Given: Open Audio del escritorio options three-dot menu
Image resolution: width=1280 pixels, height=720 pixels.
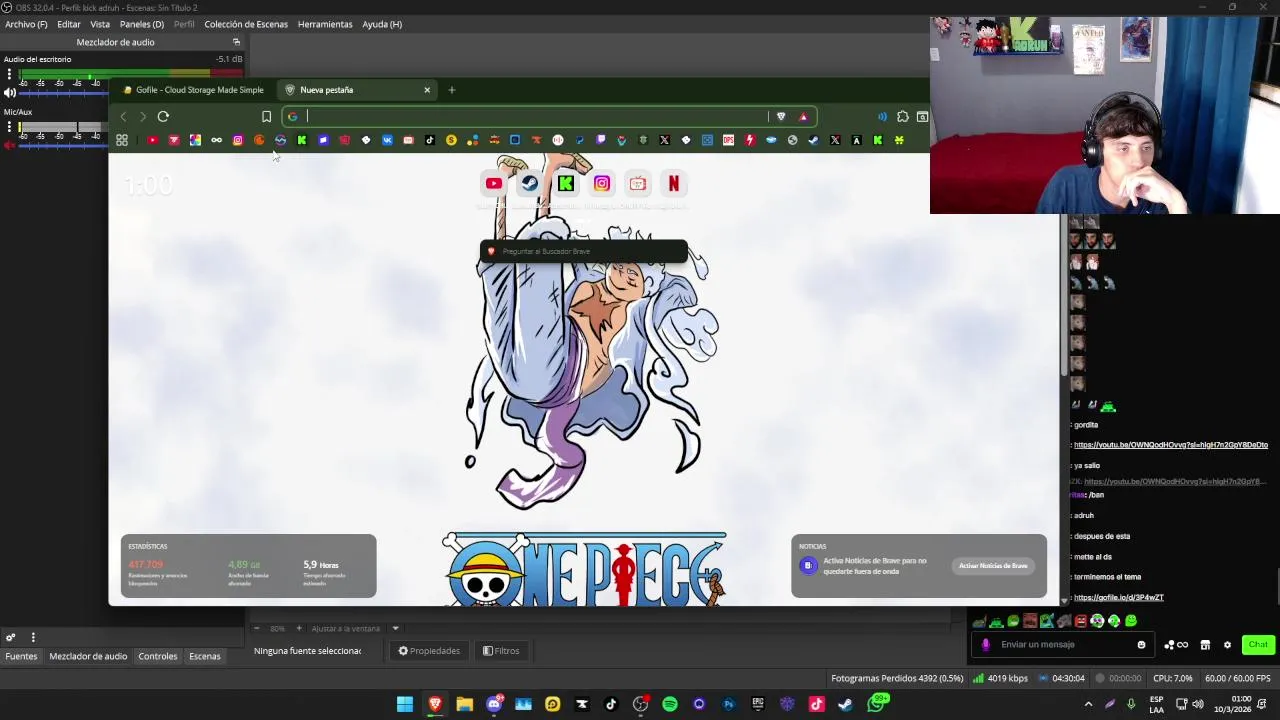Looking at the screenshot, I should pyautogui.click(x=9, y=74).
